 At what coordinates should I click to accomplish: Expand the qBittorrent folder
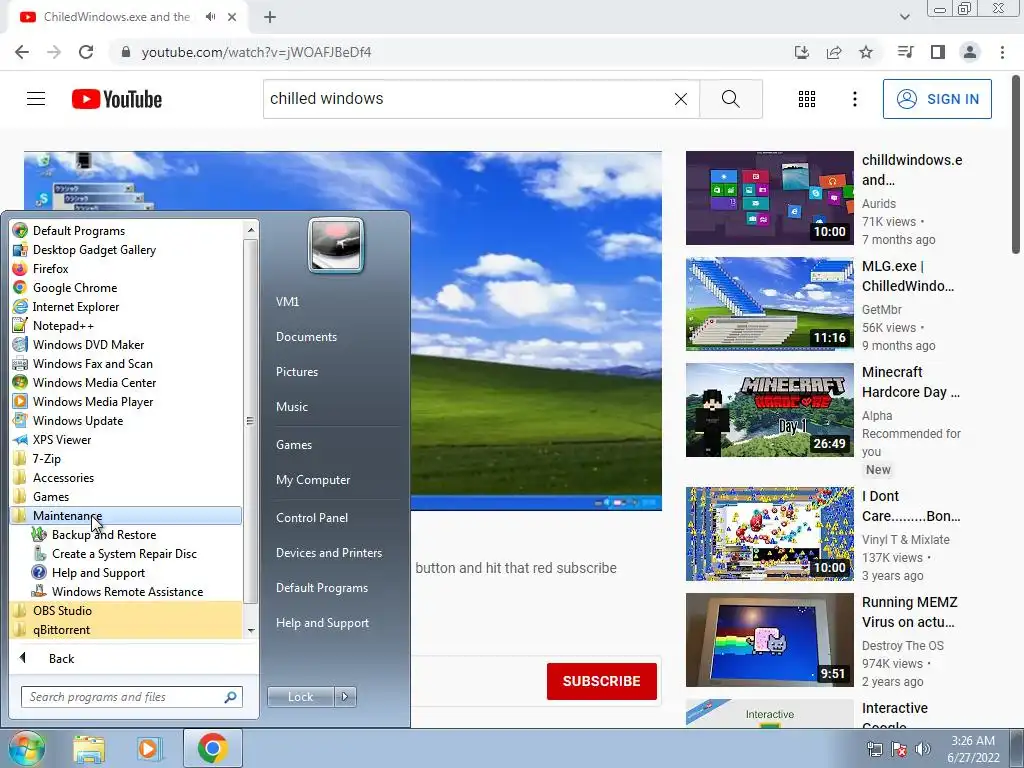pos(126,630)
